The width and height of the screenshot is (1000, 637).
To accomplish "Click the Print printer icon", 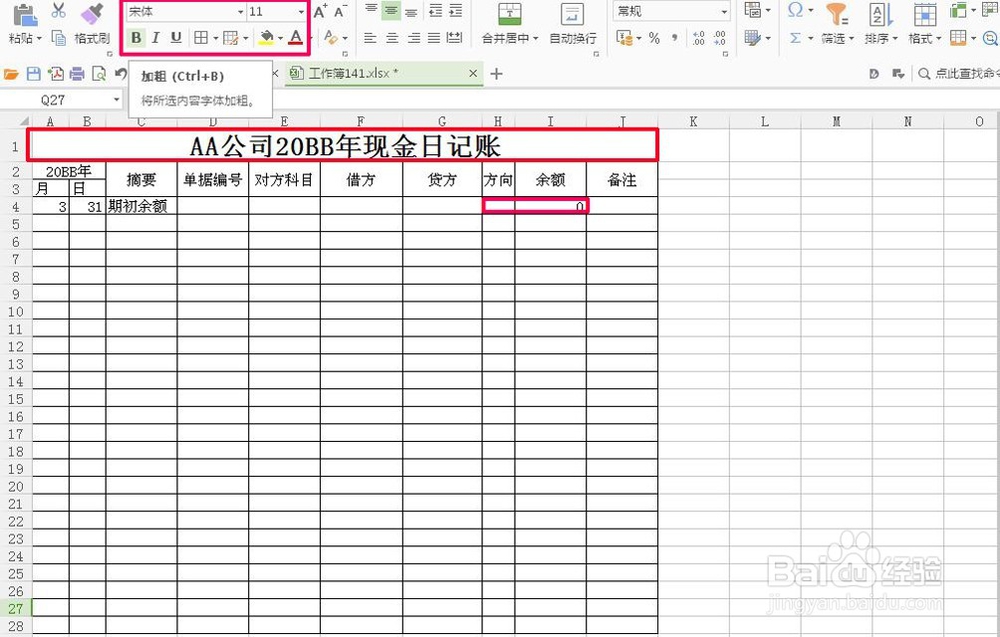I will [77, 74].
